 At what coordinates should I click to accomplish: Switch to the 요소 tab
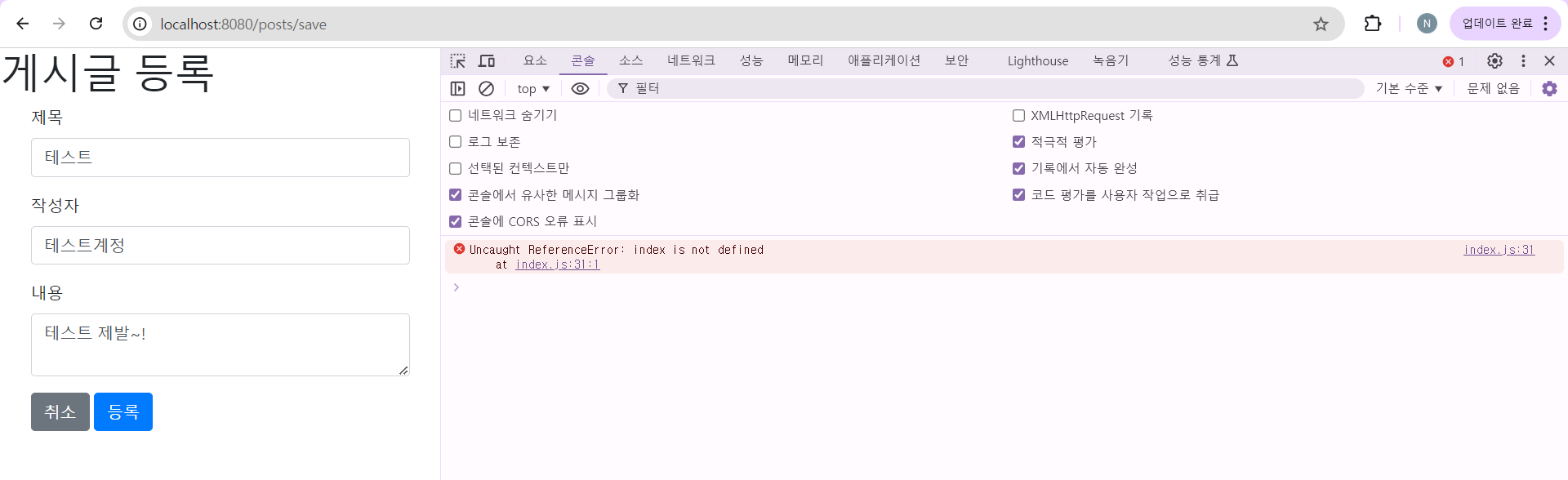point(535,61)
